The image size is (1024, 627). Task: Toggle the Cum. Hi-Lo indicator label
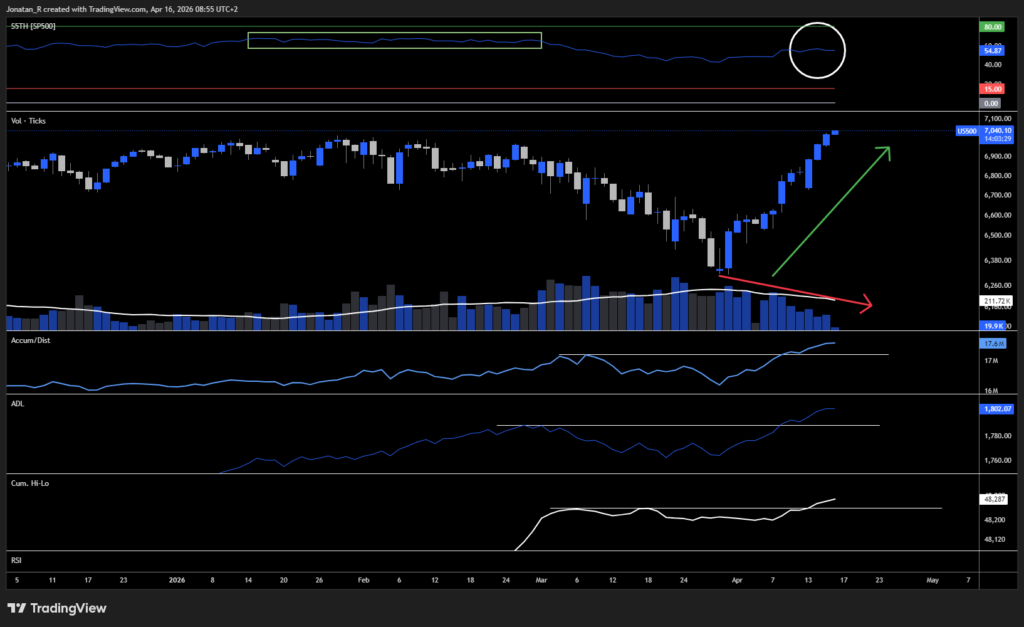coord(30,483)
